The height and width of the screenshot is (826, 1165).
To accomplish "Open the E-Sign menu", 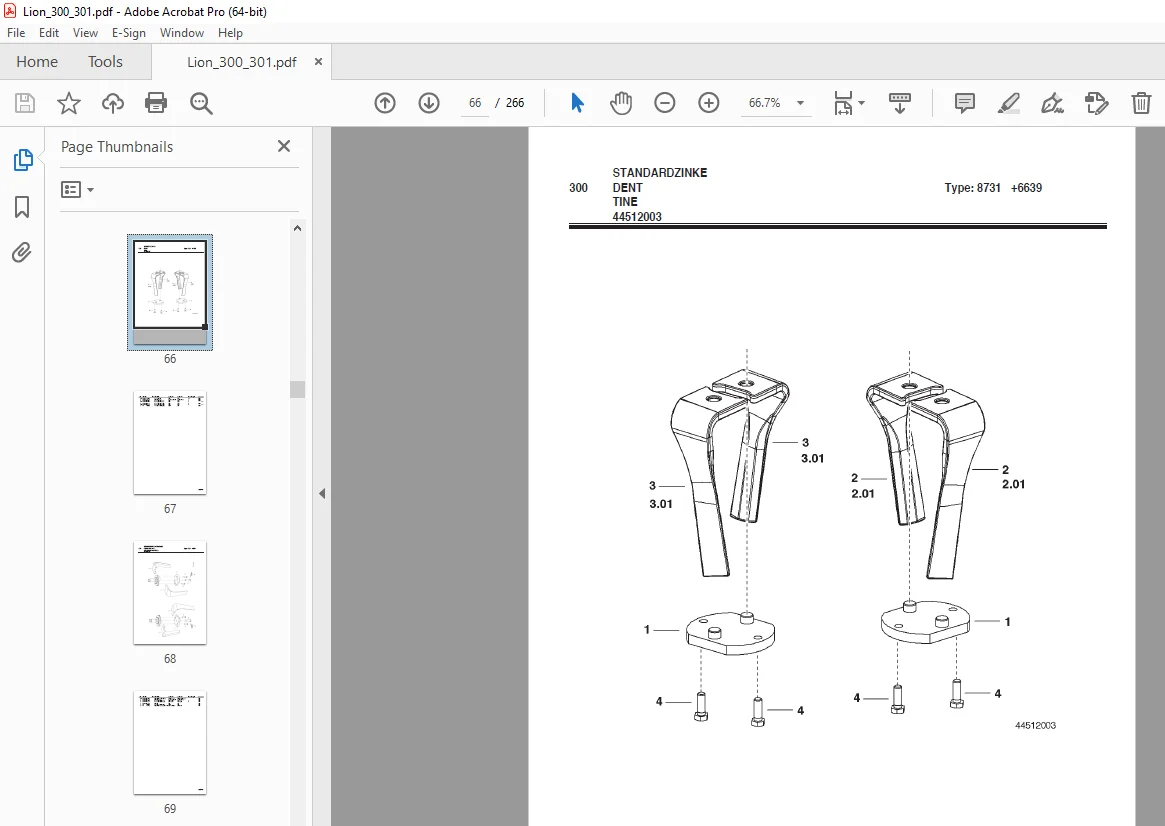I will coord(129,33).
